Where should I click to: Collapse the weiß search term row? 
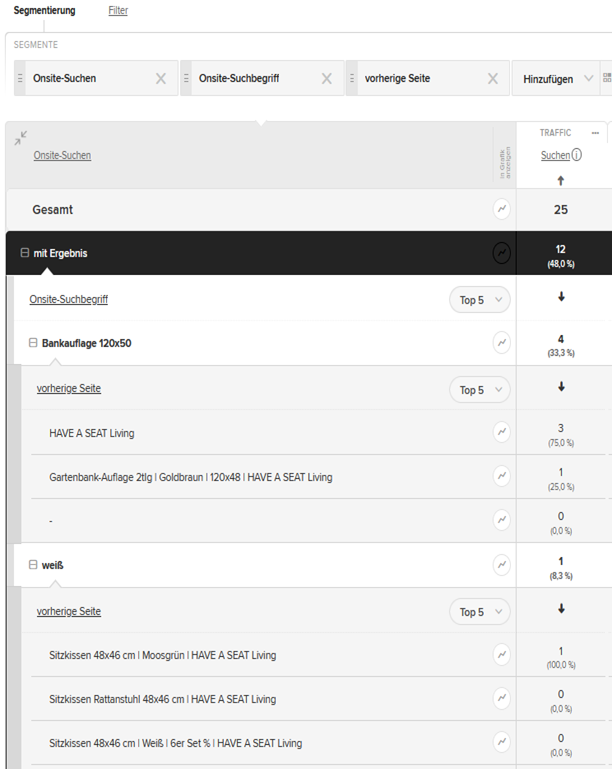pyautogui.click(x=33, y=565)
